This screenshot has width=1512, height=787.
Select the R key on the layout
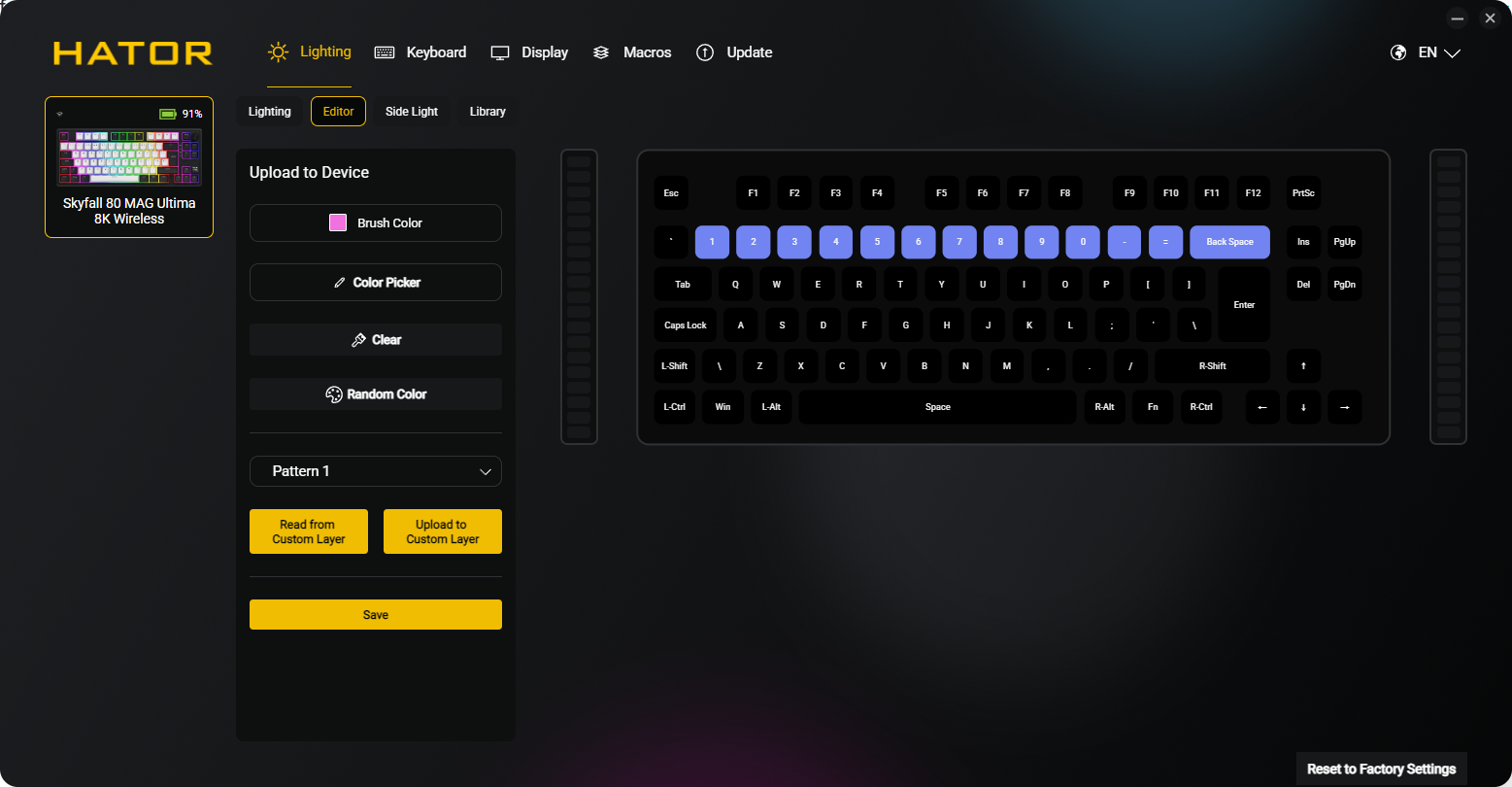[x=858, y=285]
